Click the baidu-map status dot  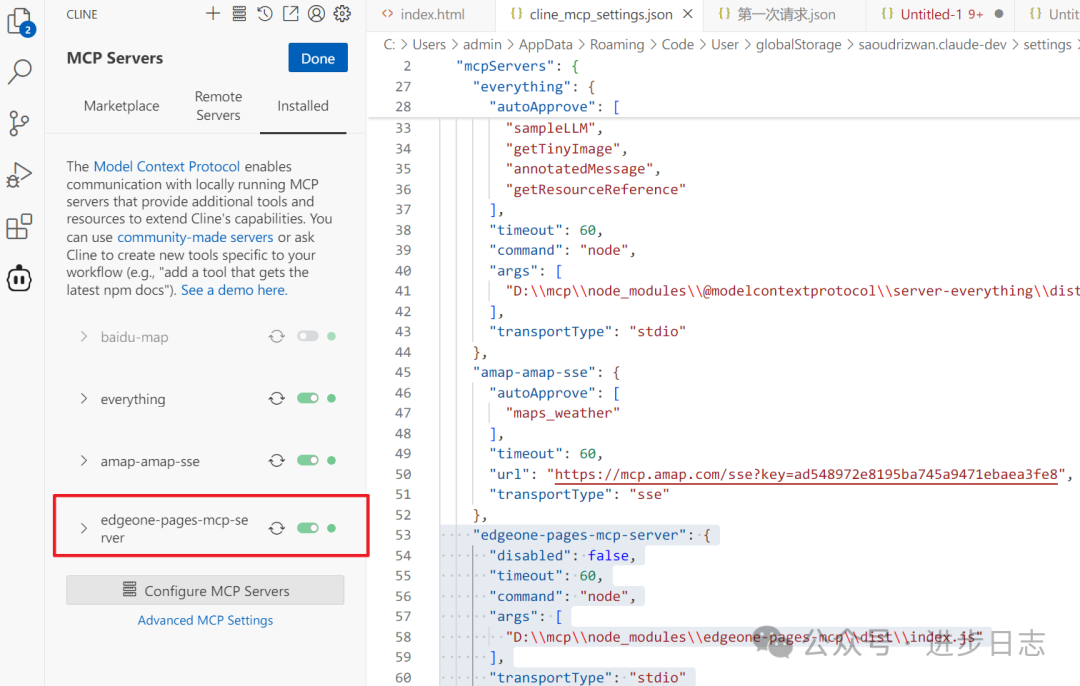(332, 336)
